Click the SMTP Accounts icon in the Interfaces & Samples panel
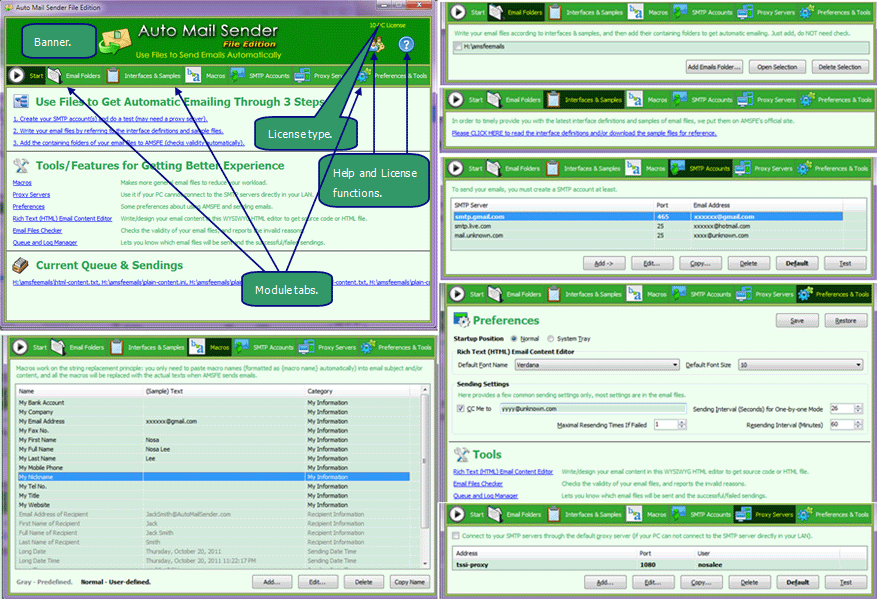The height and width of the screenshot is (599, 877). (680, 100)
